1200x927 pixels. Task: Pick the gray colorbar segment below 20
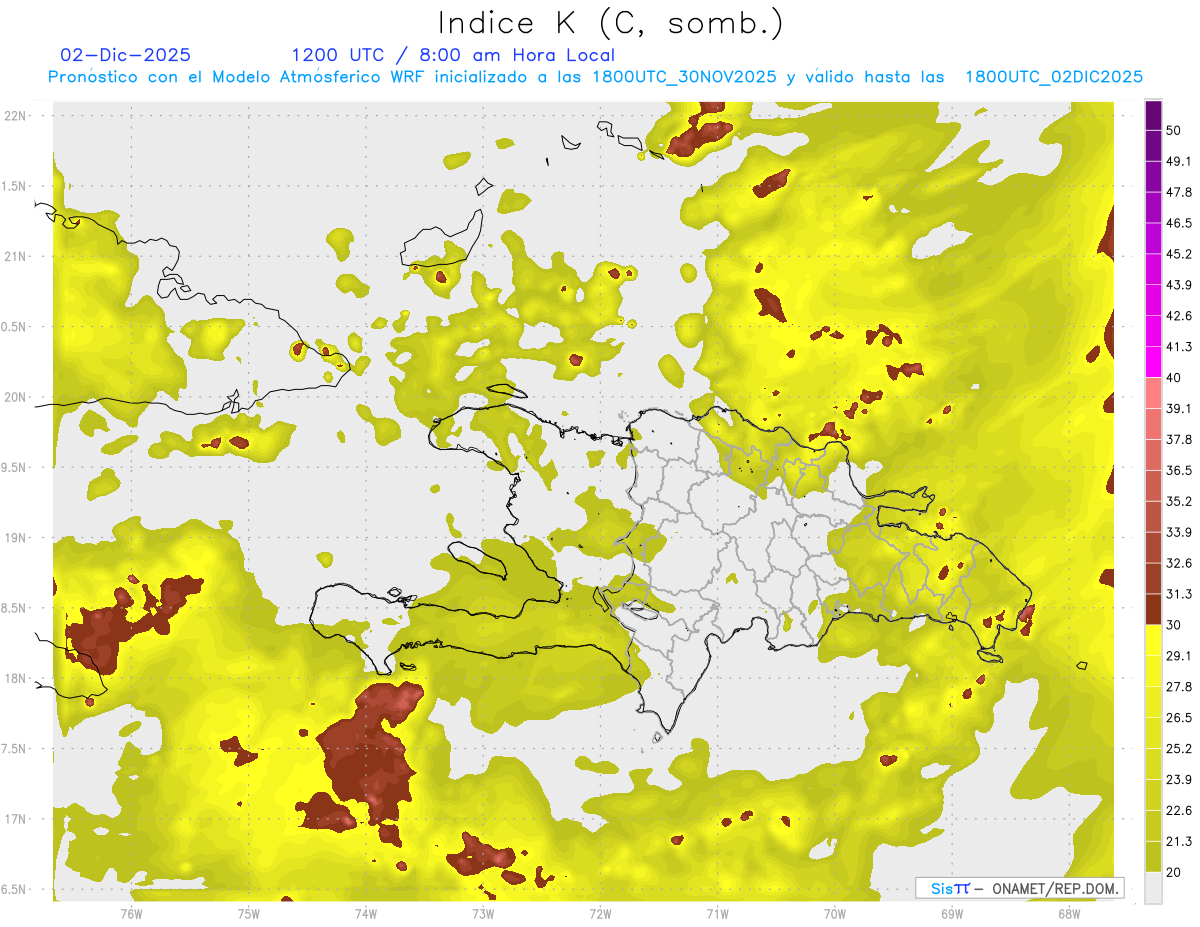coord(1153,887)
